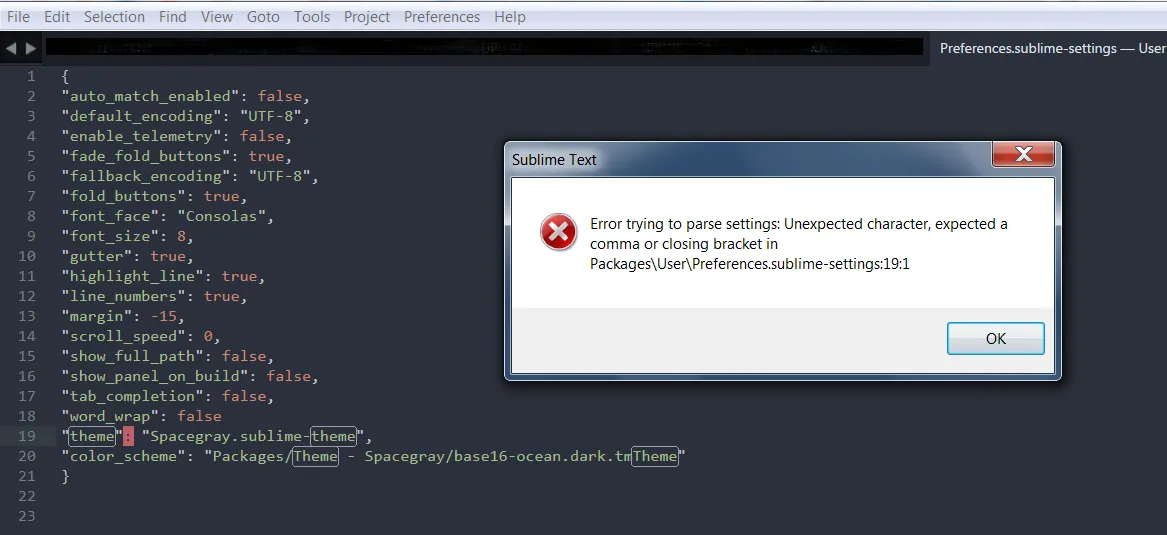
Task: Click the "scroll_speed" key
Action: click(x=124, y=336)
